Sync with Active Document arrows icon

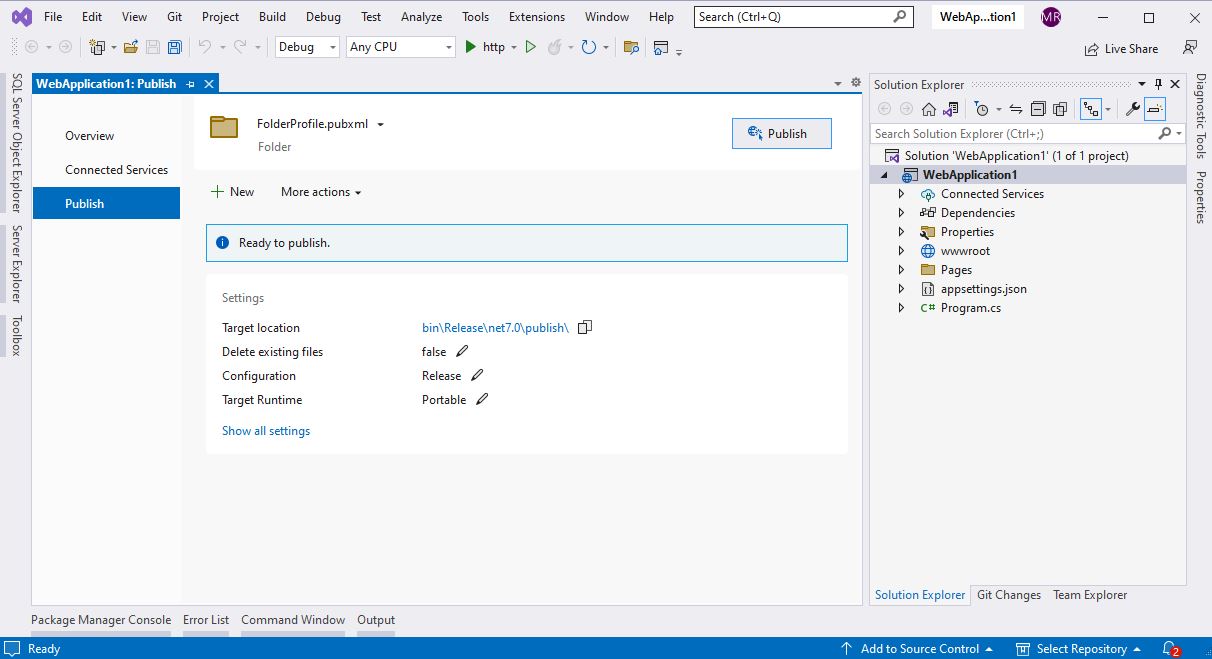(1016, 109)
